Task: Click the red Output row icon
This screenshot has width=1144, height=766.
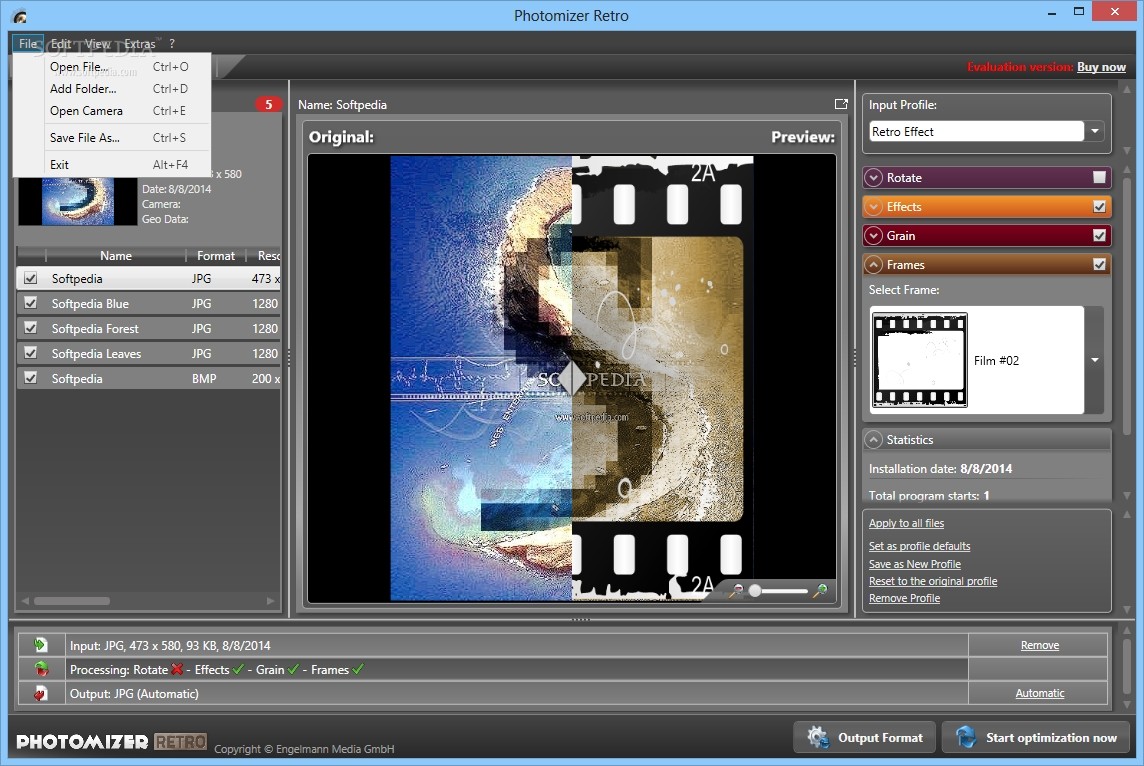Action: click(x=41, y=693)
